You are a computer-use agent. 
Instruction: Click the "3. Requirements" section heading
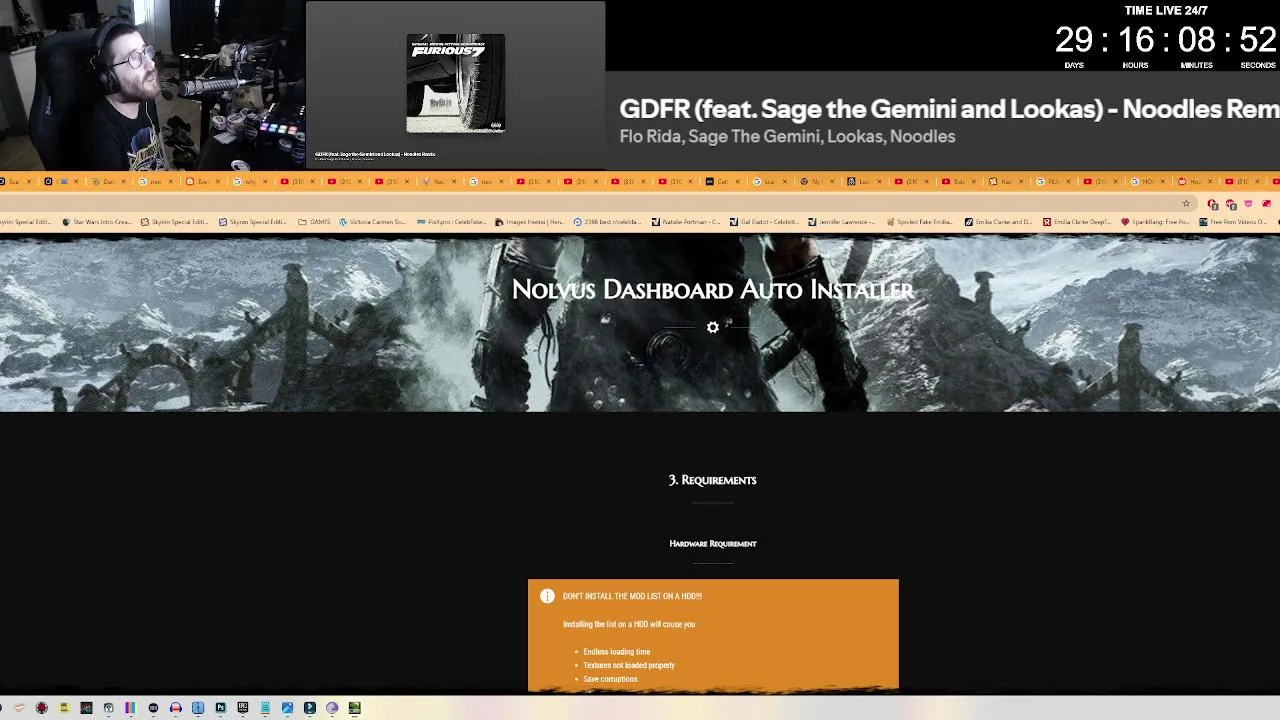tap(712, 480)
